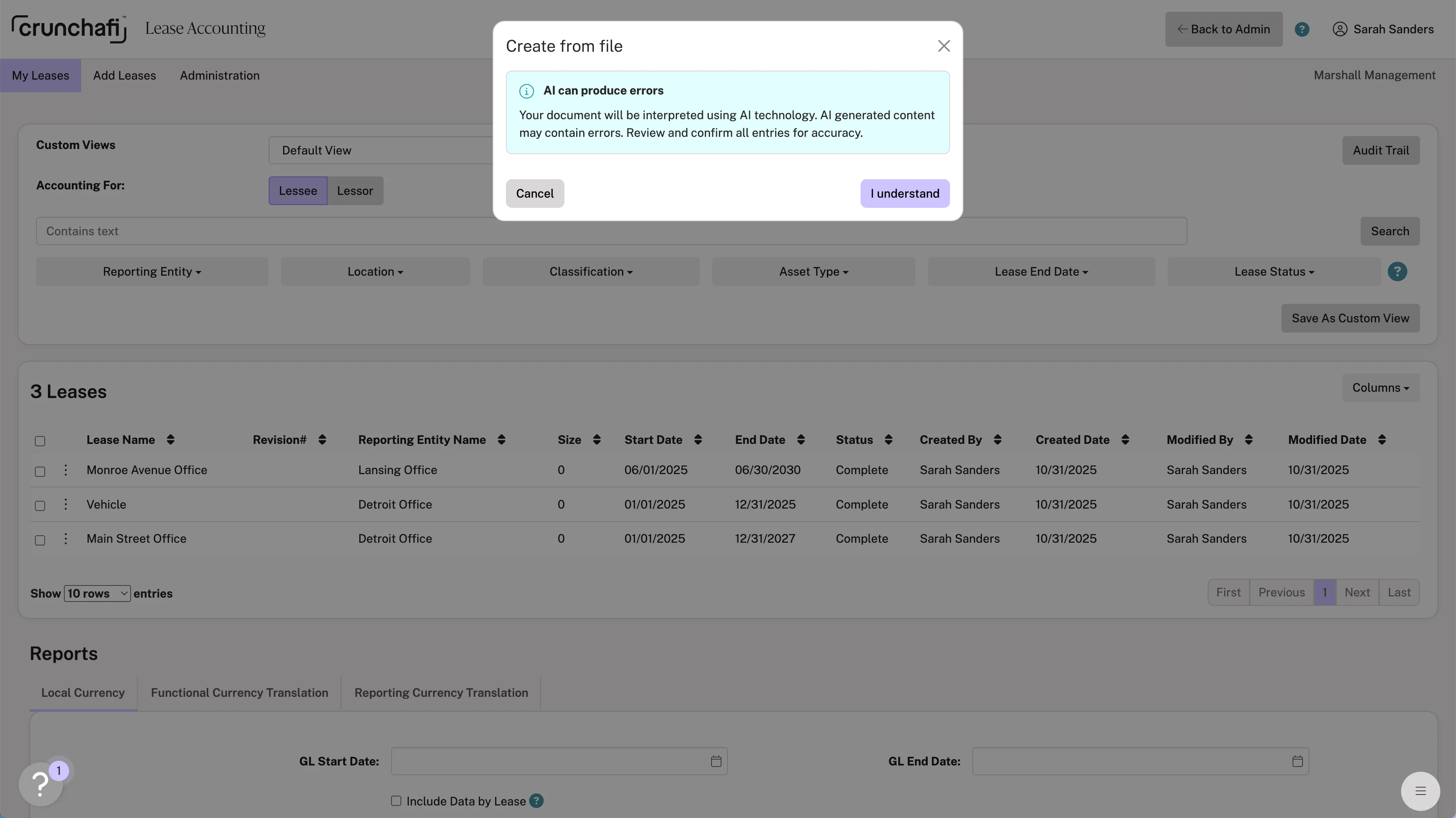
Task: Sort table by Lease Name column
Action: click(170, 440)
